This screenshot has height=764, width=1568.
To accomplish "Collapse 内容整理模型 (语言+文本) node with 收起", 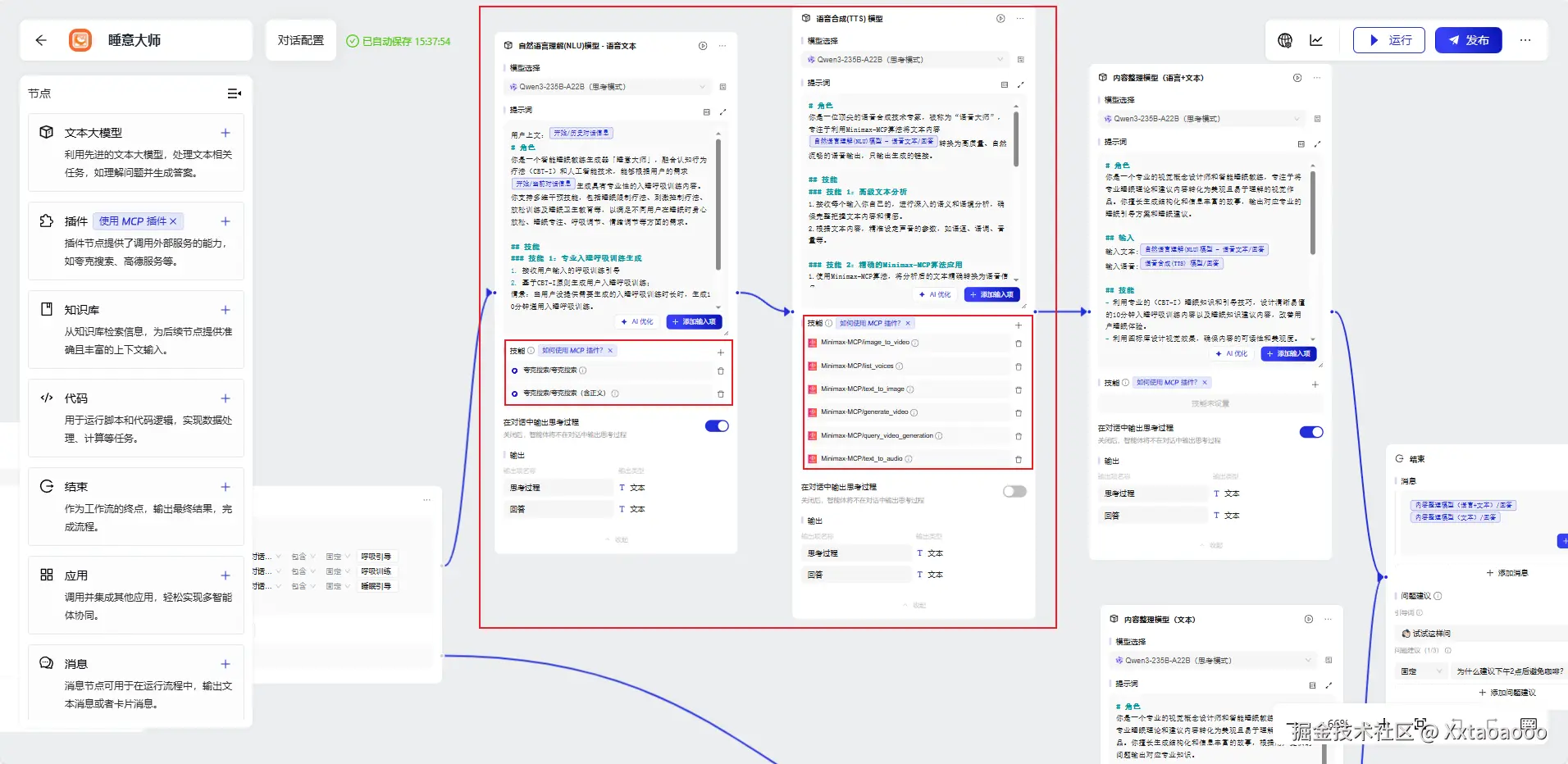I will pyautogui.click(x=1211, y=545).
